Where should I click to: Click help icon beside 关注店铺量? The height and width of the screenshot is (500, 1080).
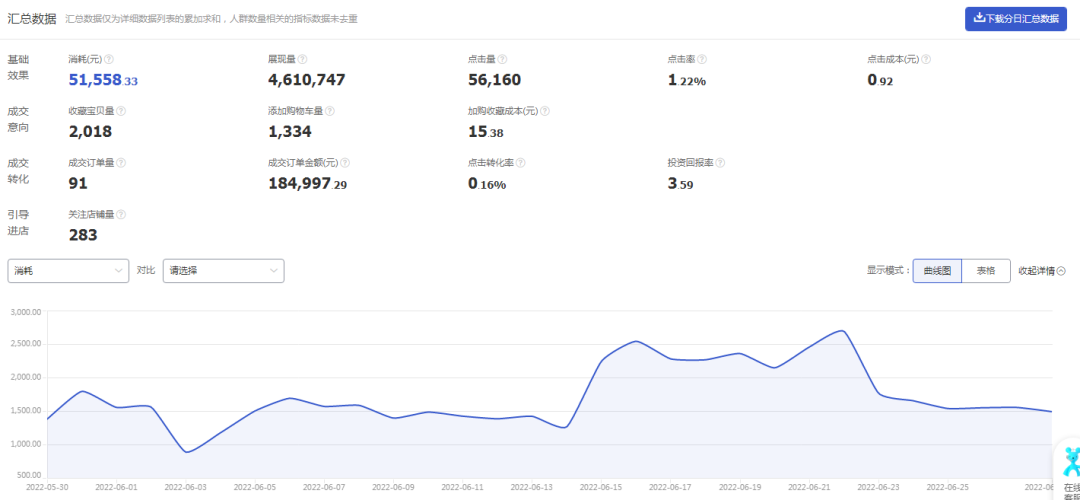[121, 214]
